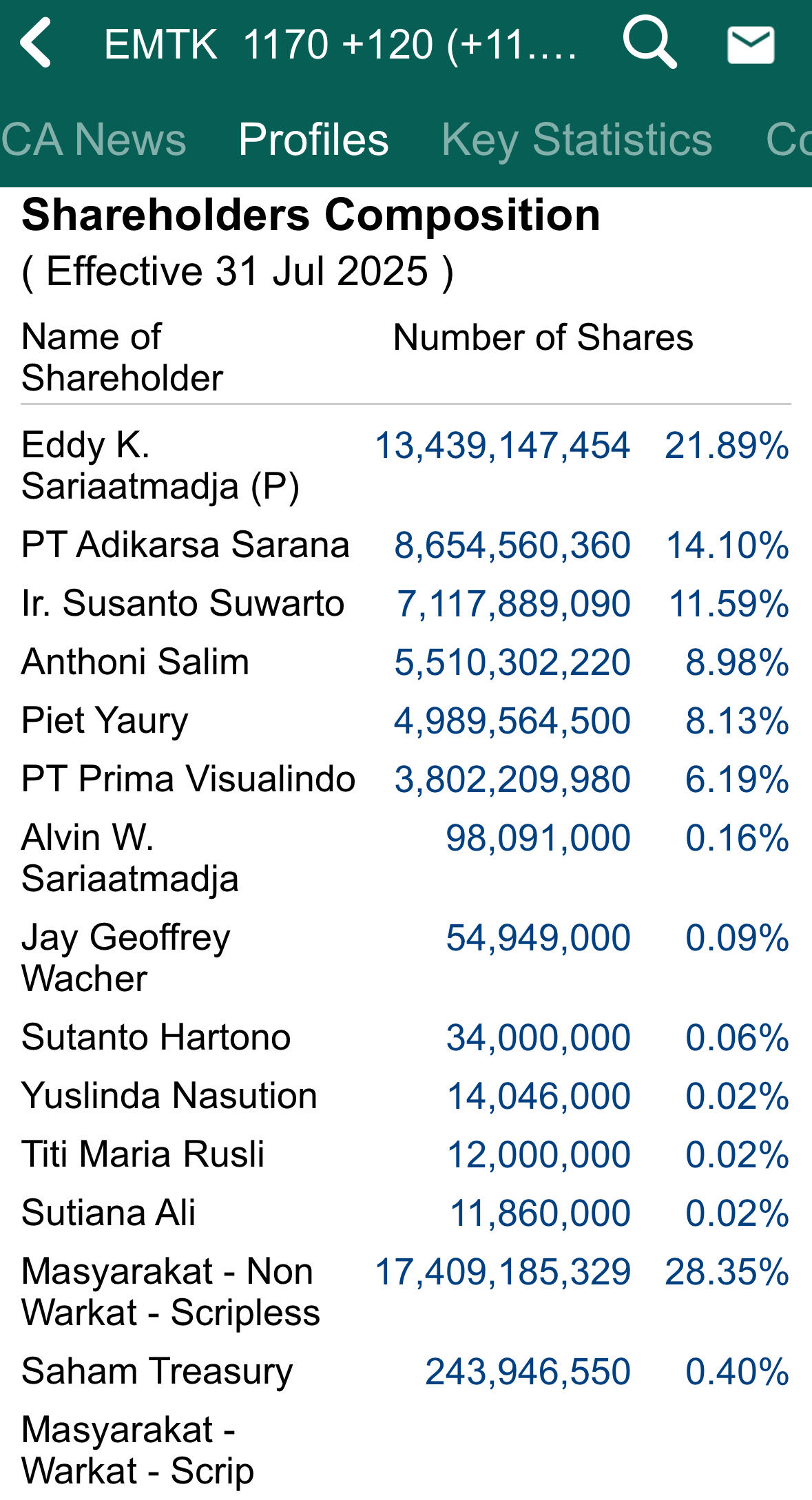Screen dimensions: 812x1500
Task: Tap the EMTK 1170 +120 header title
Action: pyautogui.click(x=341, y=44)
